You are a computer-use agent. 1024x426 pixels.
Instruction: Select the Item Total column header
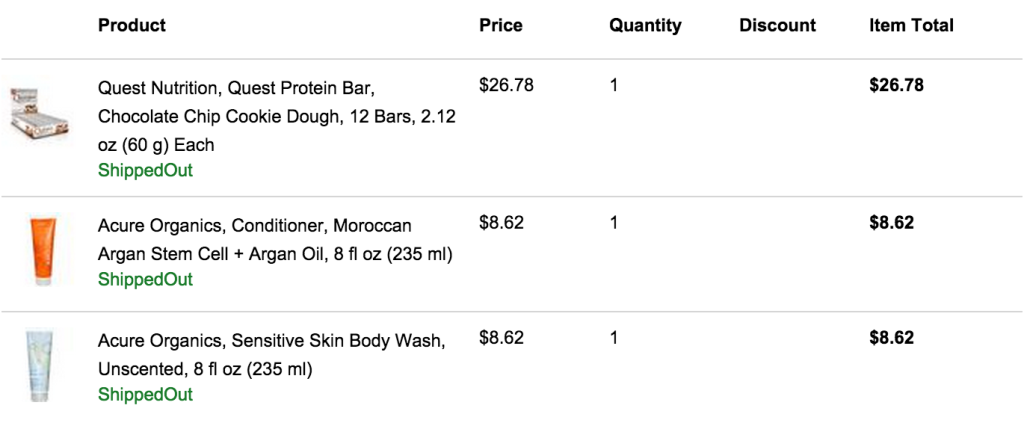coord(911,25)
